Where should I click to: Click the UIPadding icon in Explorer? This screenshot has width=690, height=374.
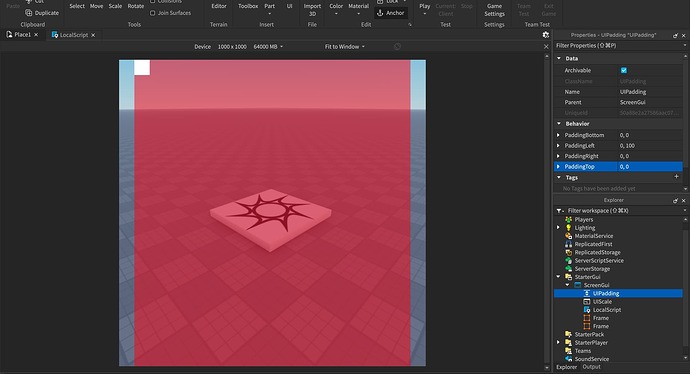587,293
